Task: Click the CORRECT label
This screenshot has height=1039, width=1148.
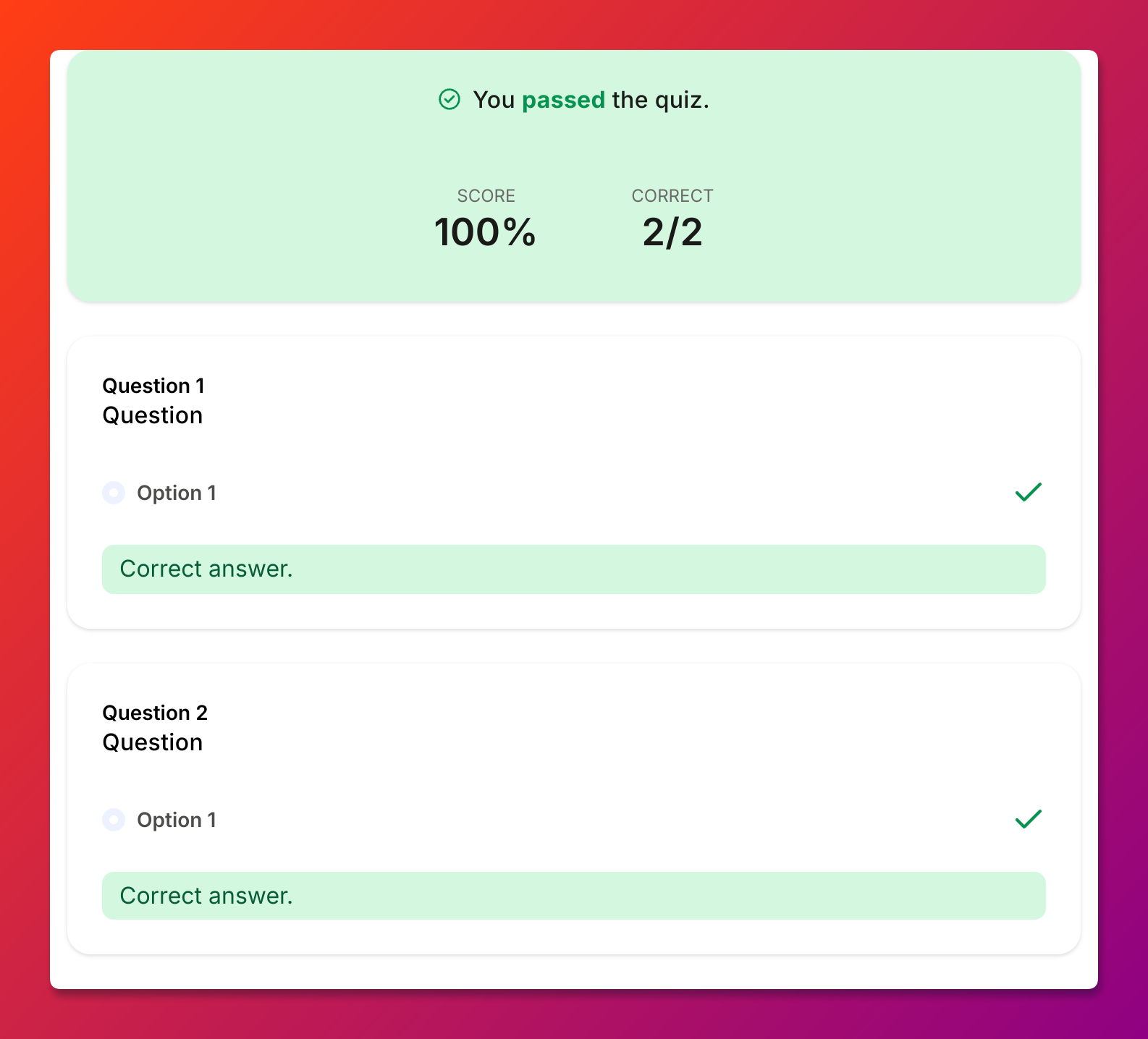Action: point(672,195)
